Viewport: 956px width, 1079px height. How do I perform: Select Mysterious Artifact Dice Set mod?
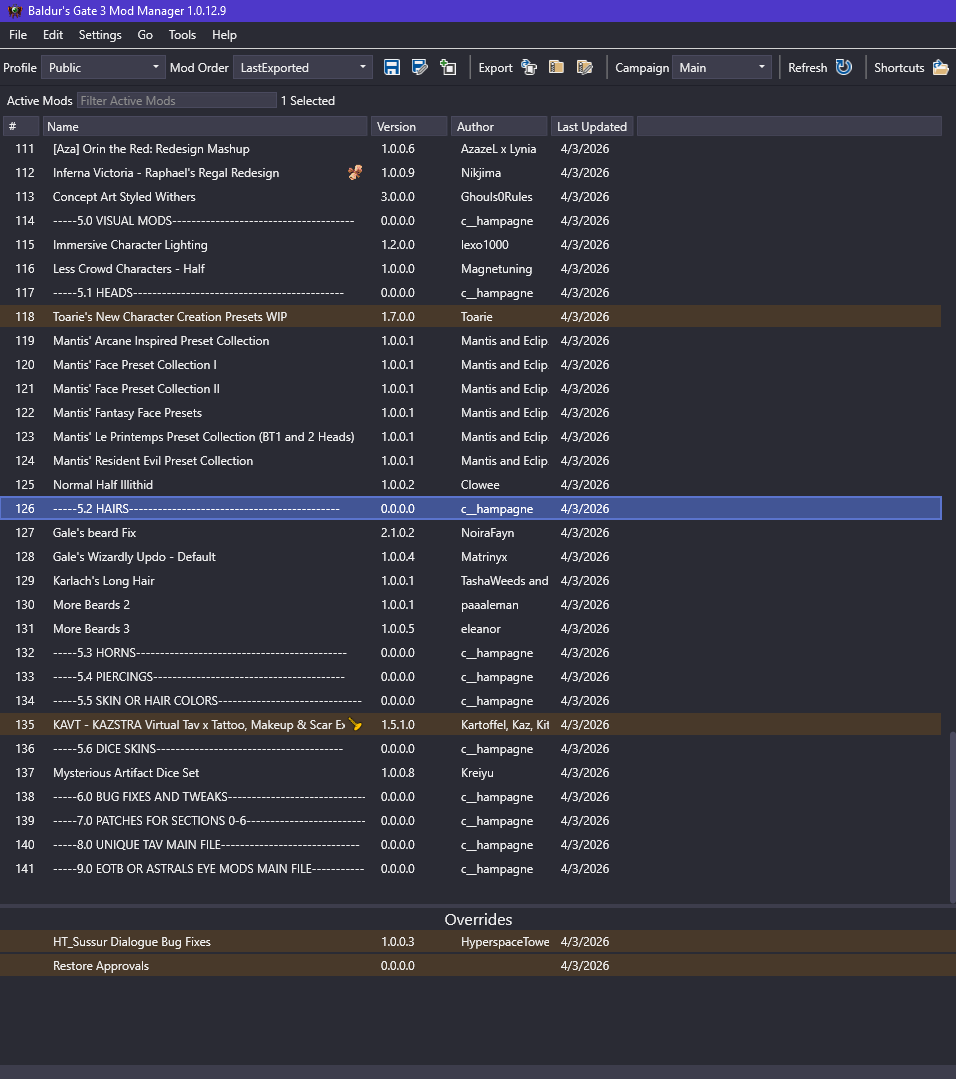tap(471, 773)
